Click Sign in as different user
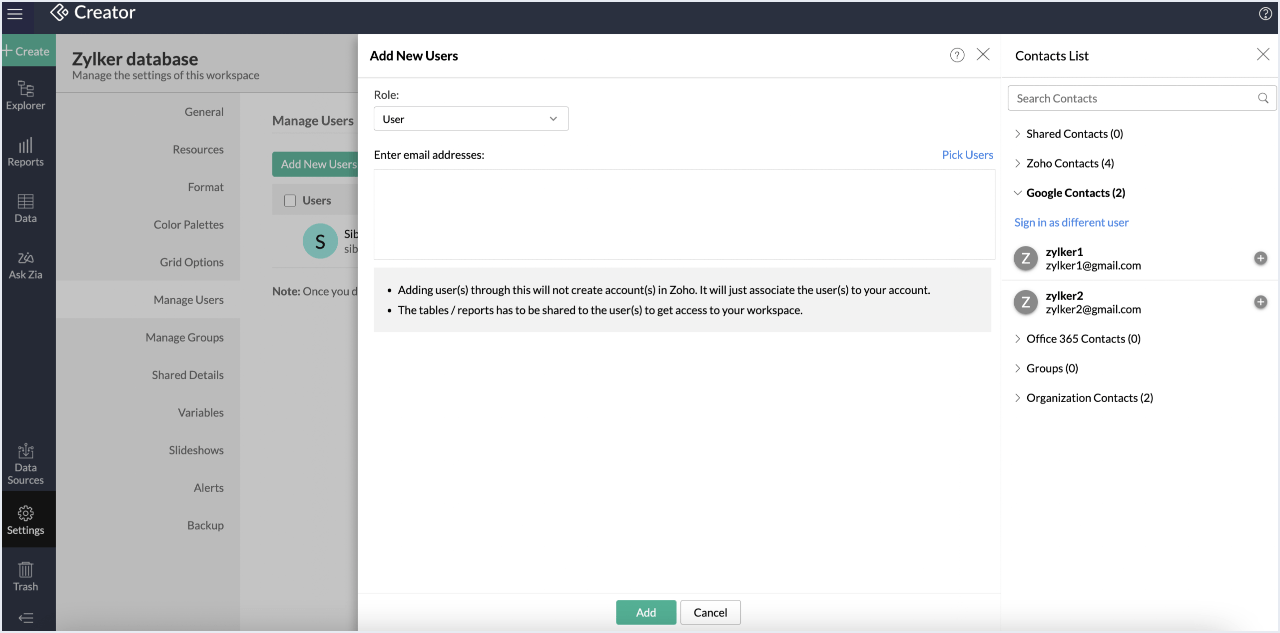 point(1071,222)
